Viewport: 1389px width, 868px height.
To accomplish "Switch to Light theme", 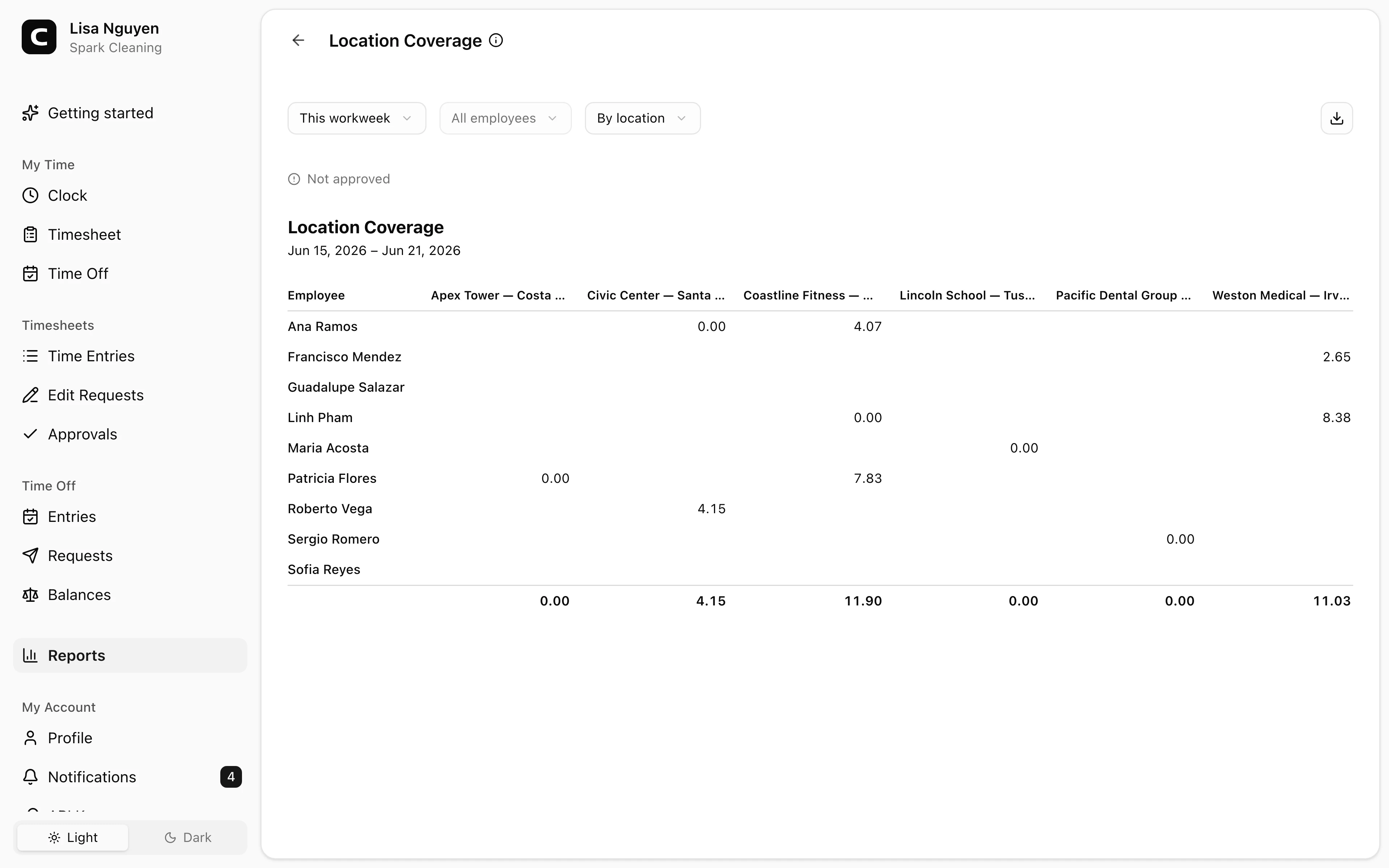I will [73, 838].
